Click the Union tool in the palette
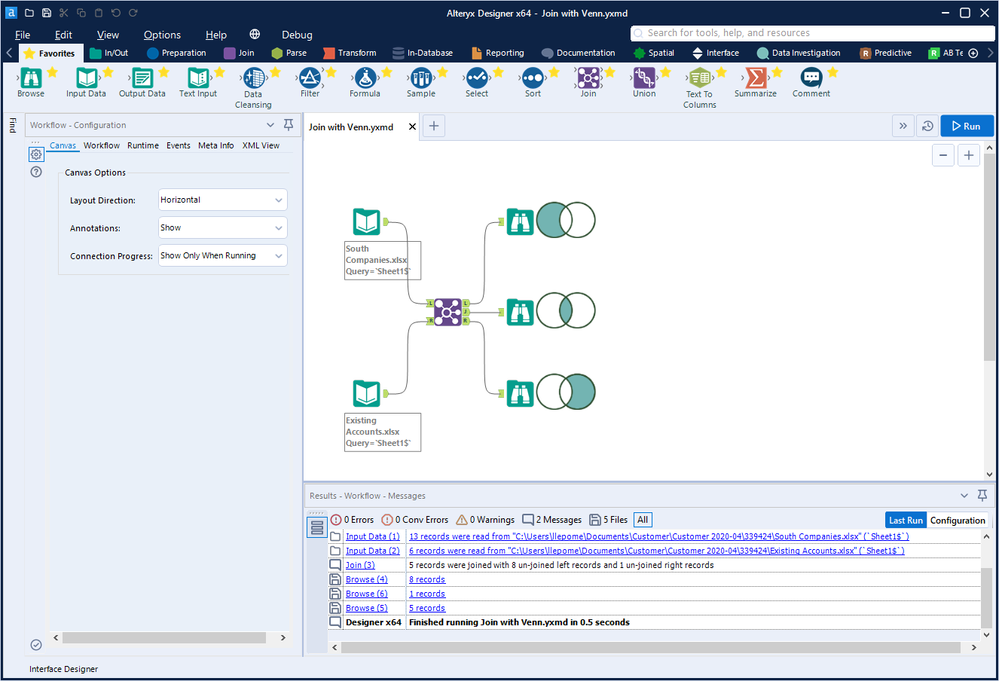 [644, 78]
